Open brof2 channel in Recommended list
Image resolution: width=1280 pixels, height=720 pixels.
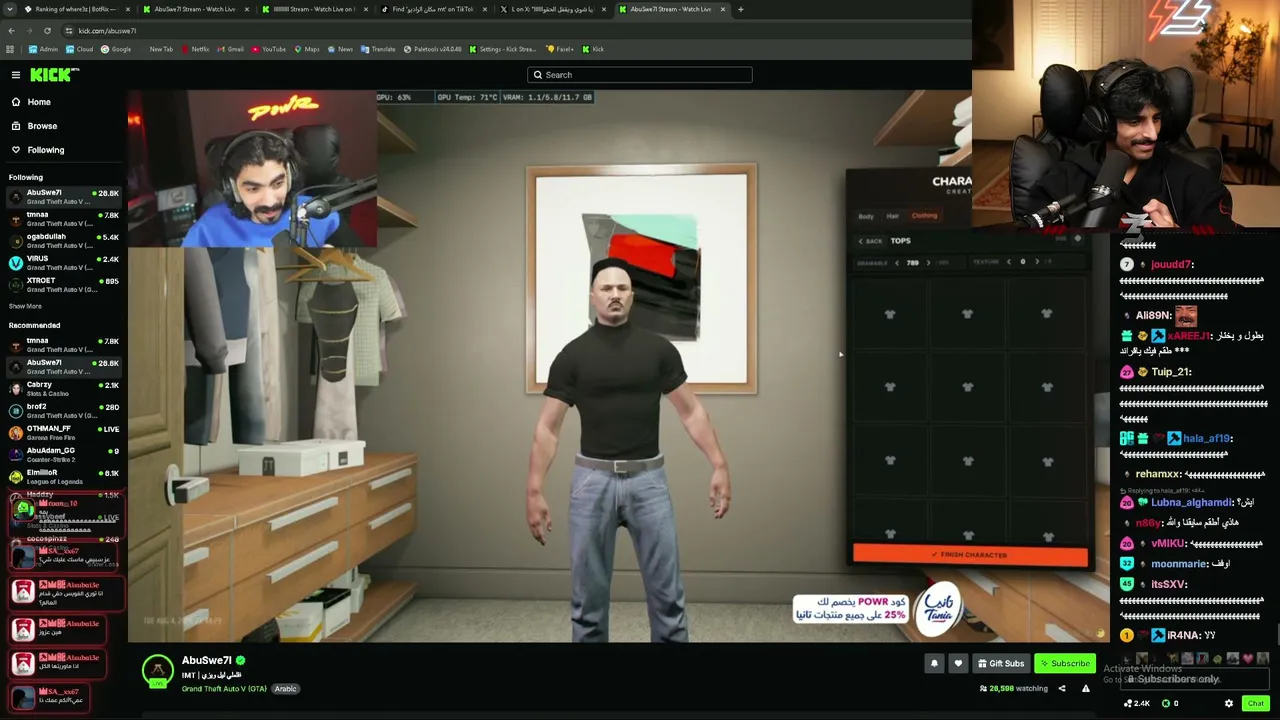pyautogui.click(x=64, y=411)
